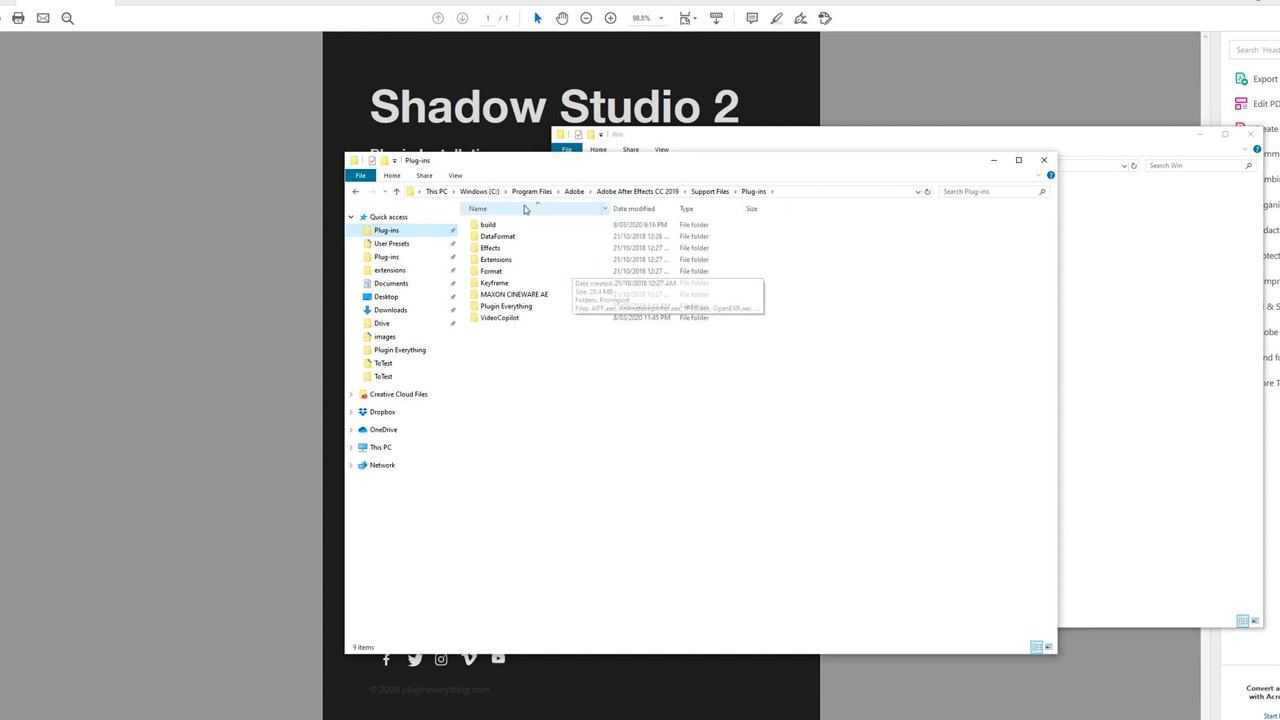Image resolution: width=1280 pixels, height=720 pixels.
Task: Unpin Downloads from Quick access
Action: pos(453,310)
